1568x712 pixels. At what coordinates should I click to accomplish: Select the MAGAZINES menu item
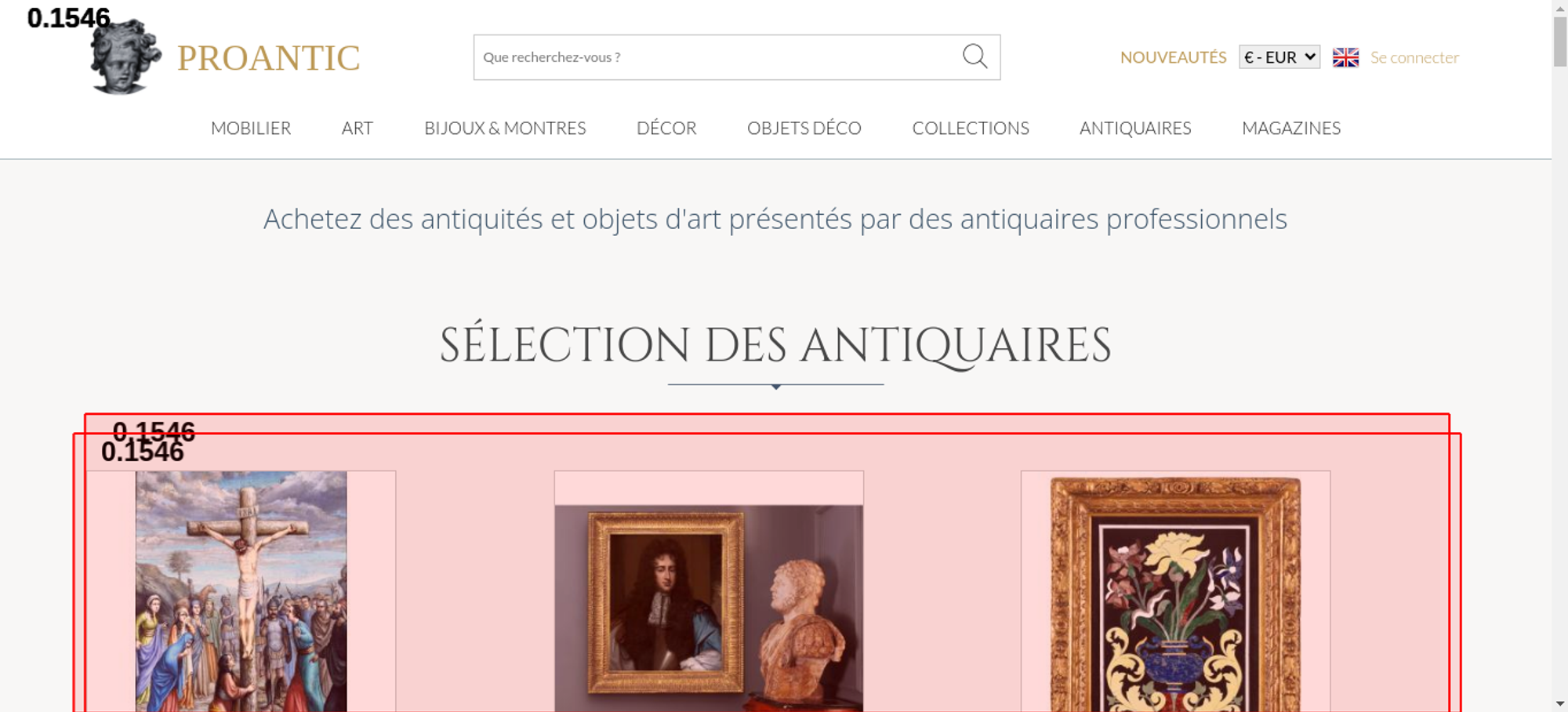[x=1291, y=128]
